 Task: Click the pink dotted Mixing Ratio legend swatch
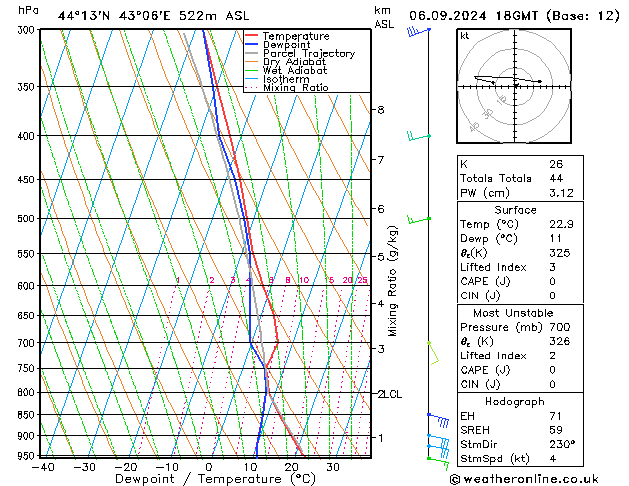tap(251, 87)
